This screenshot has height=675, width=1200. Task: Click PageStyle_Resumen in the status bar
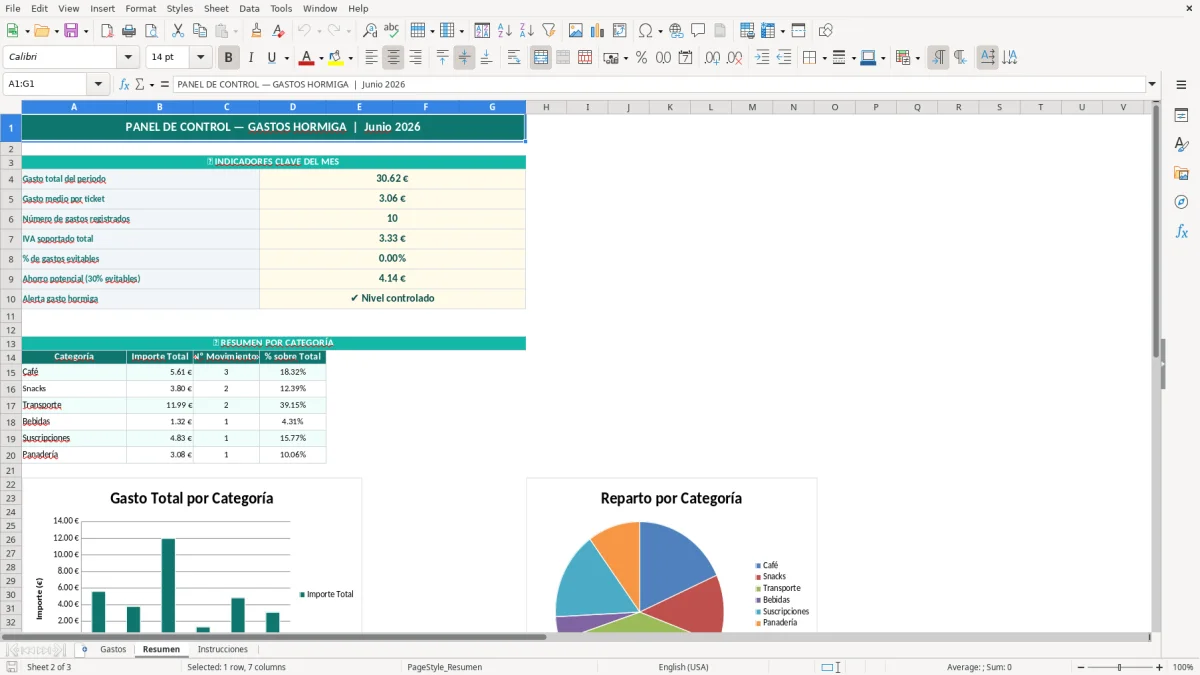444,667
